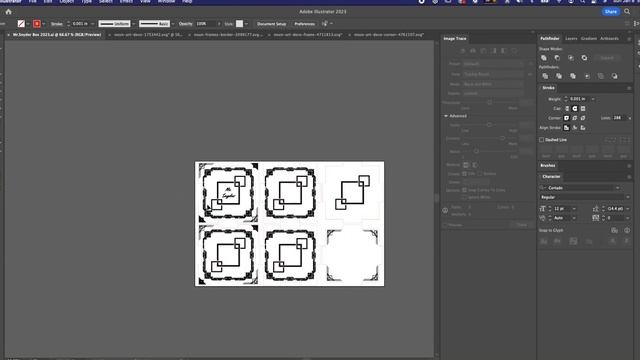Click the Share button
Image resolution: width=640 pixels, height=360 pixels.
(x=611, y=11)
